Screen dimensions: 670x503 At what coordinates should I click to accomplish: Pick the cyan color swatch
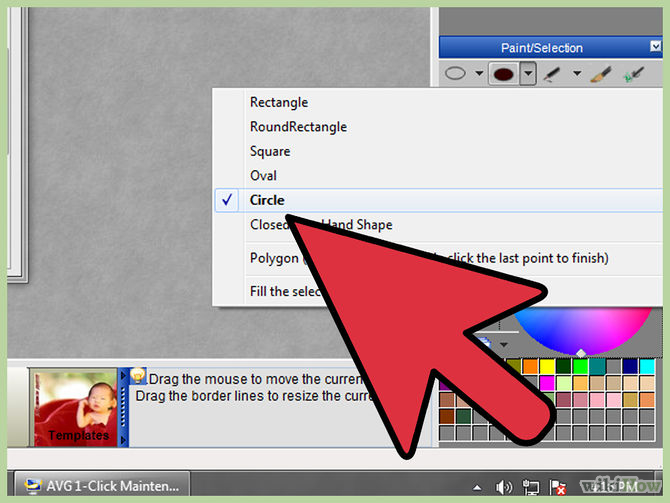[647, 366]
